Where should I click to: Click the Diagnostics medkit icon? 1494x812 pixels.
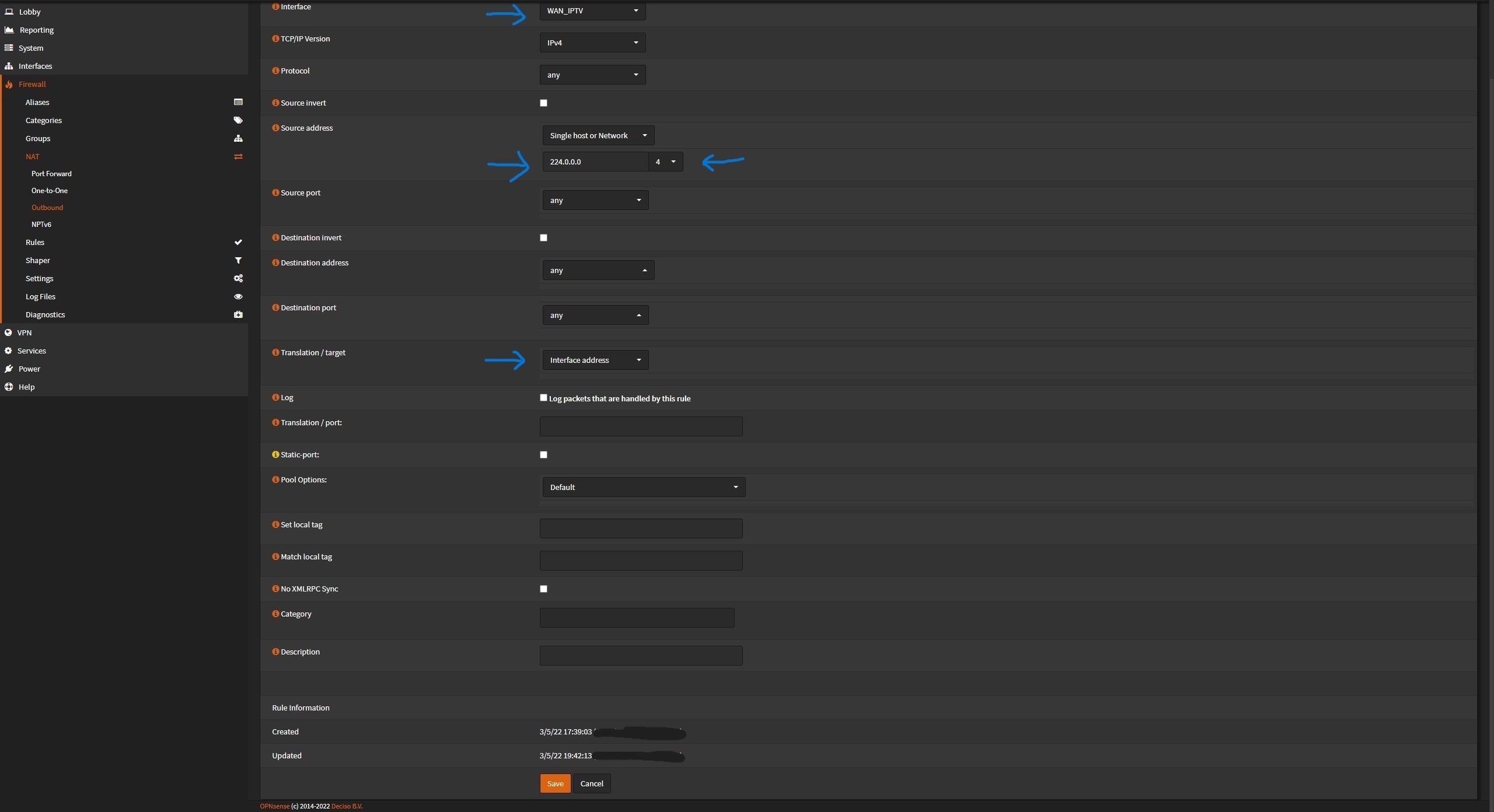(238, 314)
